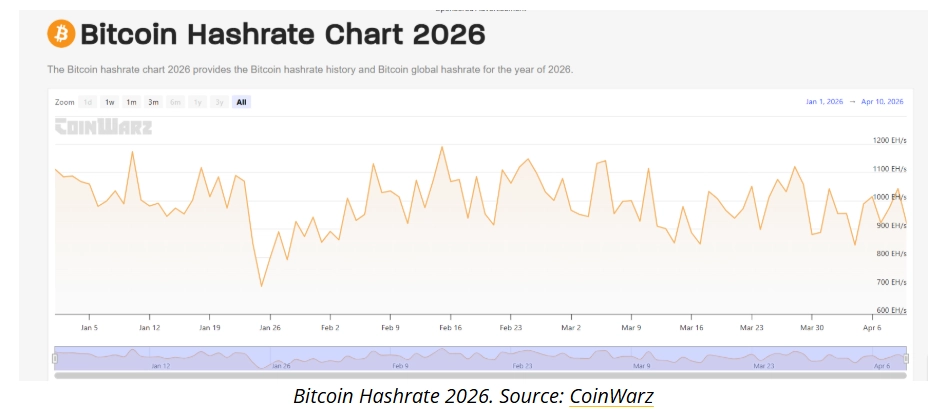
Task: Open the Apr 10, 2026 end date field
Action: pyautogui.click(x=881, y=102)
